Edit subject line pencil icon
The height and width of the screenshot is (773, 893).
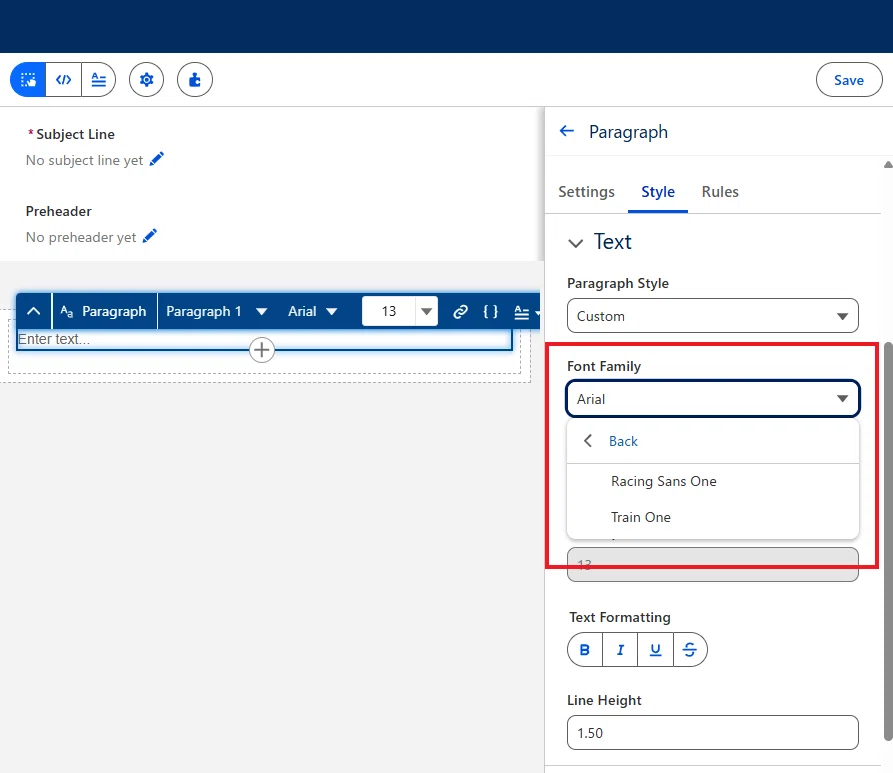157,159
